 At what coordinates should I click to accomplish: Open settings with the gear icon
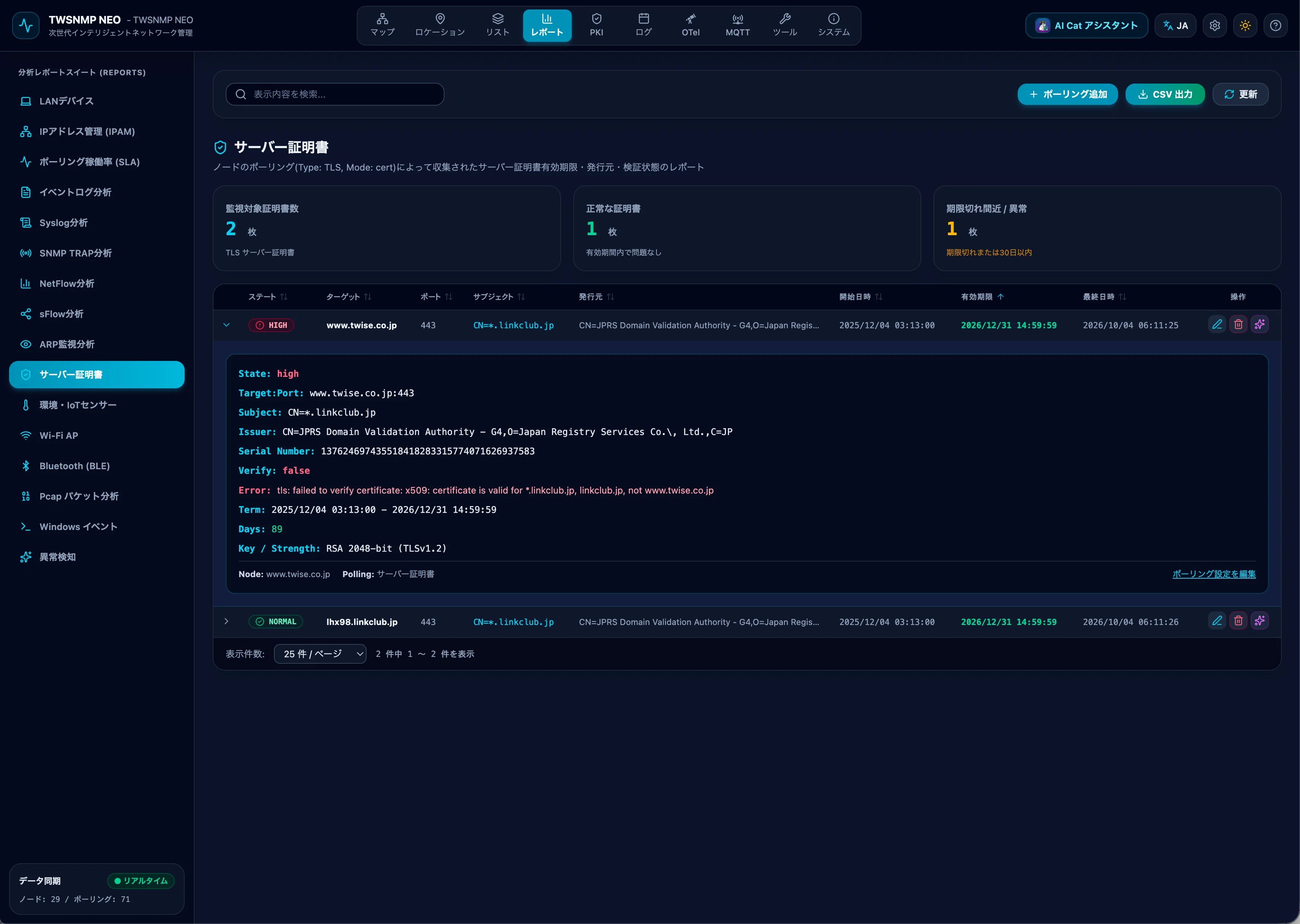click(x=1215, y=25)
